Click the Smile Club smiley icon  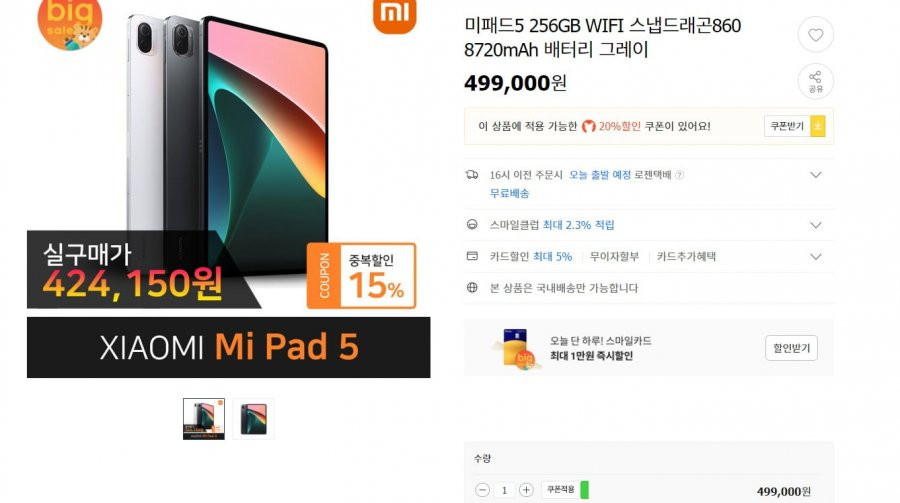pyautogui.click(x=472, y=225)
